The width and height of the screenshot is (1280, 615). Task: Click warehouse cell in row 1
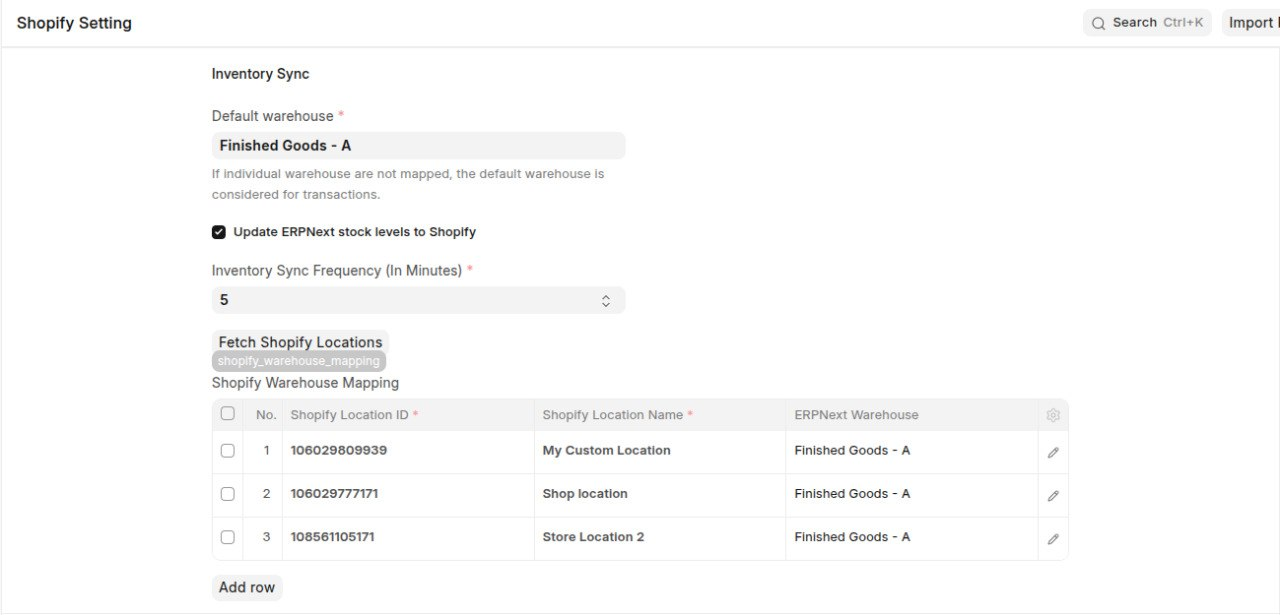912,451
